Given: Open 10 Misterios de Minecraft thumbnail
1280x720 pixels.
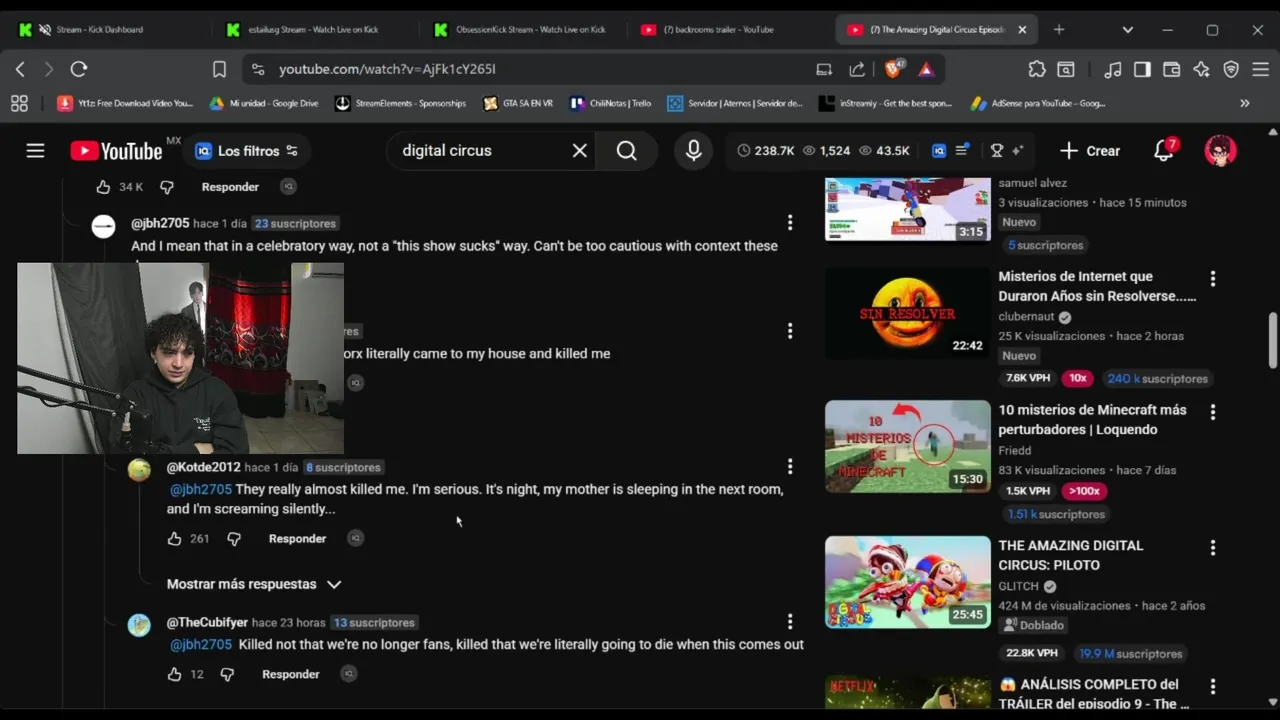Looking at the screenshot, I should pos(908,447).
